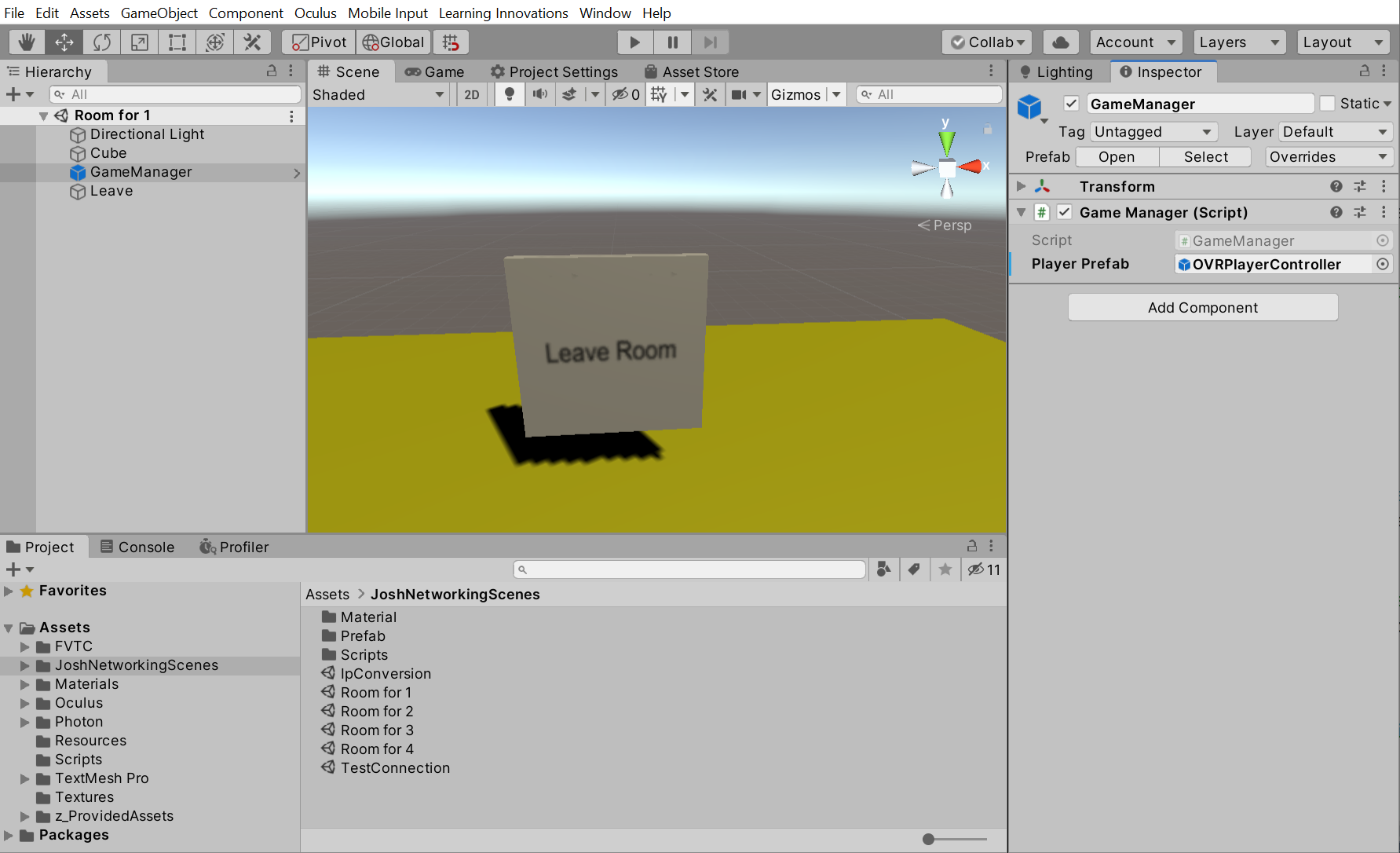Disable the Game Manager script checkbox
The height and width of the screenshot is (853, 1400).
pos(1065,212)
